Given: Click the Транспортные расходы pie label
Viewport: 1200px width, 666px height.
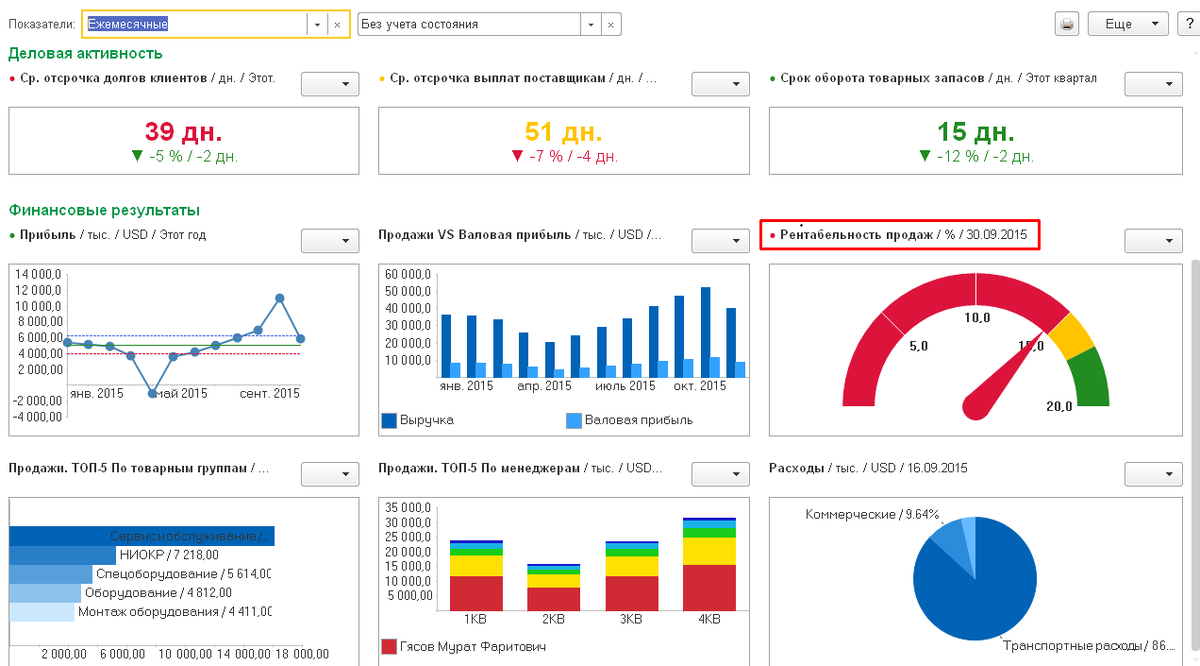Looking at the screenshot, I should click(1087, 646).
